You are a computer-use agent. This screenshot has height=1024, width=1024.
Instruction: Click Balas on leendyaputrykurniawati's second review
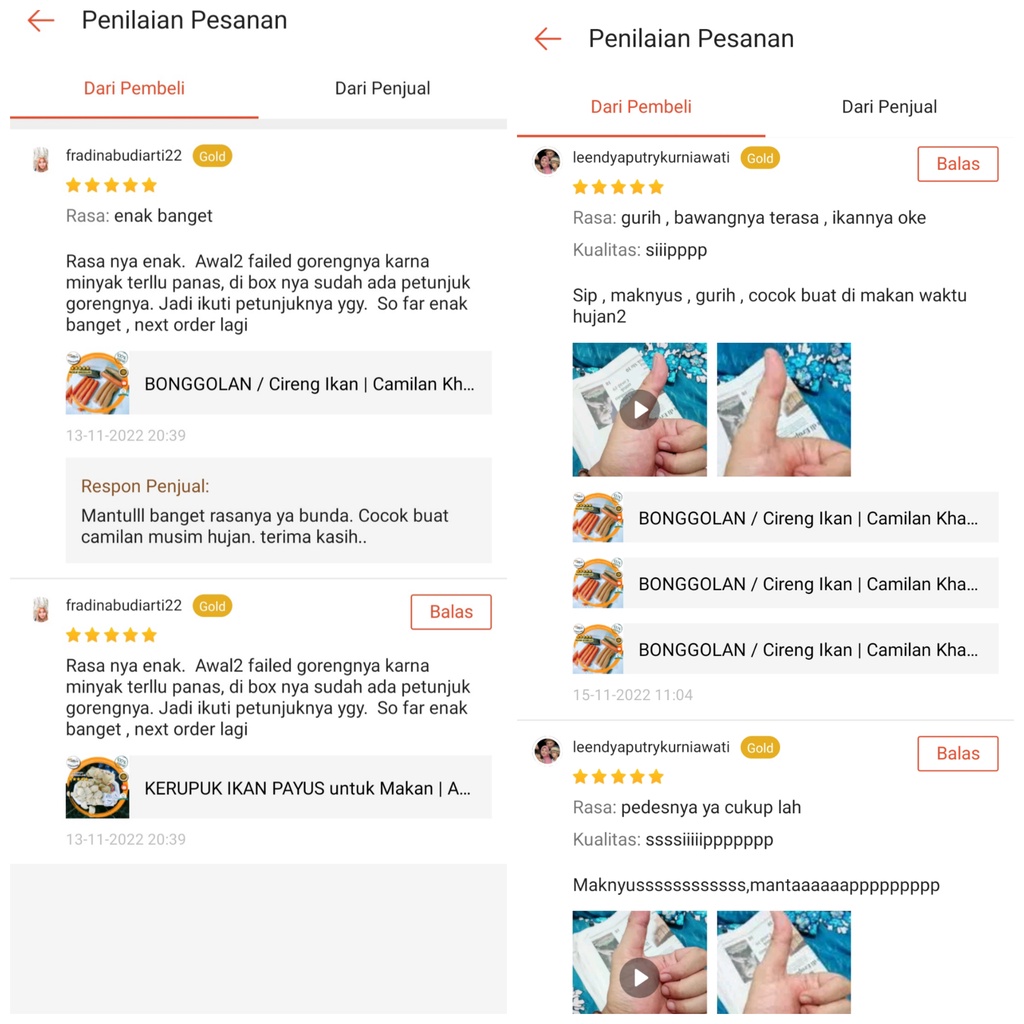click(x=958, y=754)
